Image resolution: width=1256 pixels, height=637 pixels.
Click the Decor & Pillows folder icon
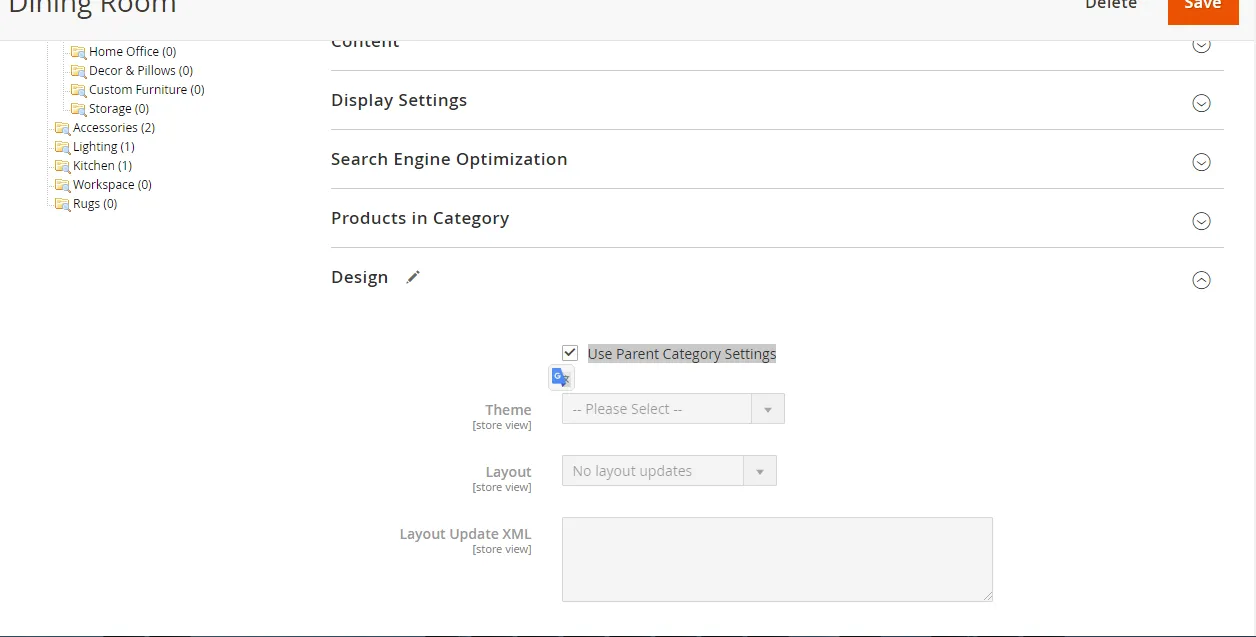coord(78,71)
